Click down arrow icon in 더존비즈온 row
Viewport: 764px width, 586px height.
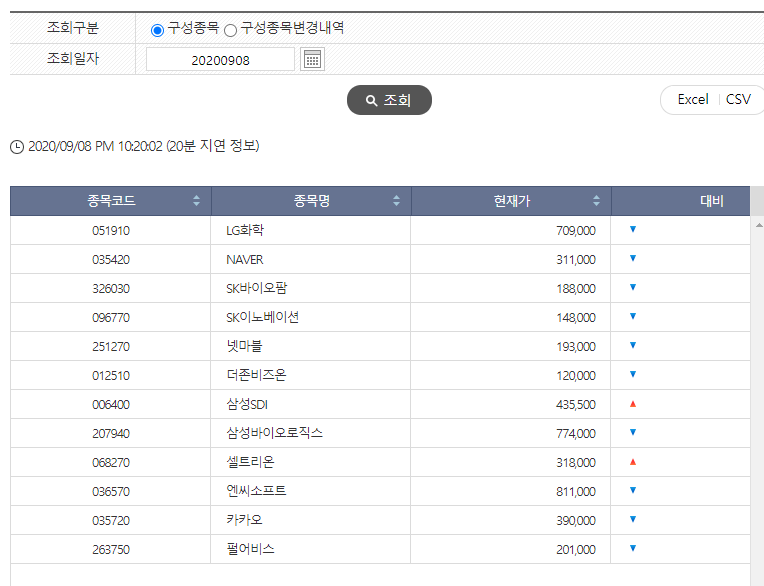click(x=633, y=374)
